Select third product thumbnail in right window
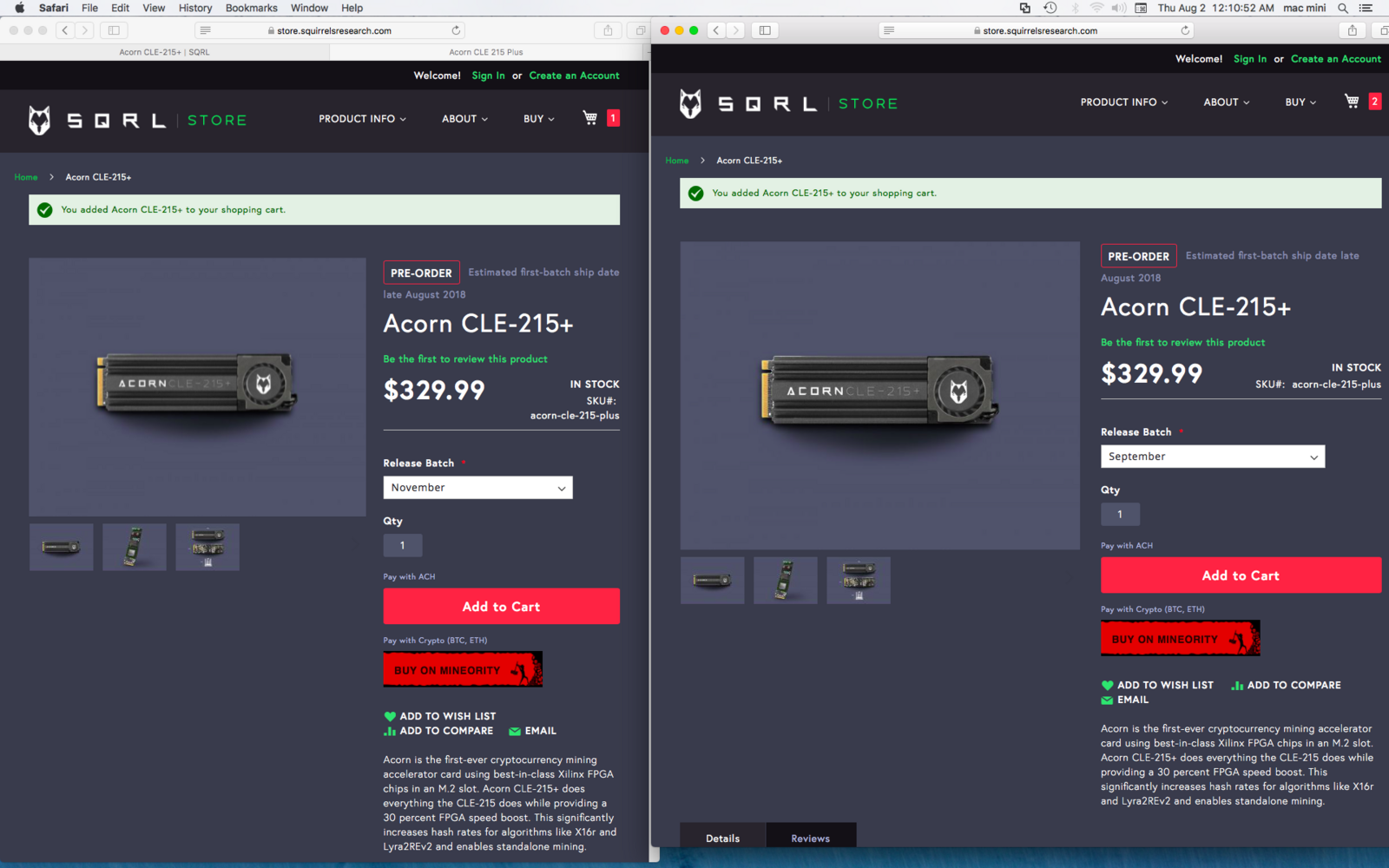The image size is (1389, 868). click(x=859, y=580)
